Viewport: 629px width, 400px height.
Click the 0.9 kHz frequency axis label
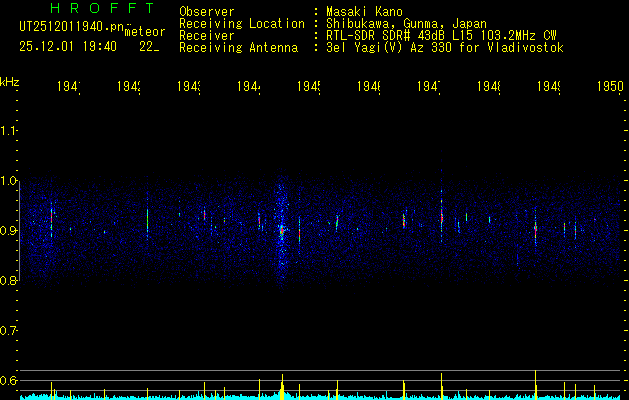pyautogui.click(x=9, y=230)
